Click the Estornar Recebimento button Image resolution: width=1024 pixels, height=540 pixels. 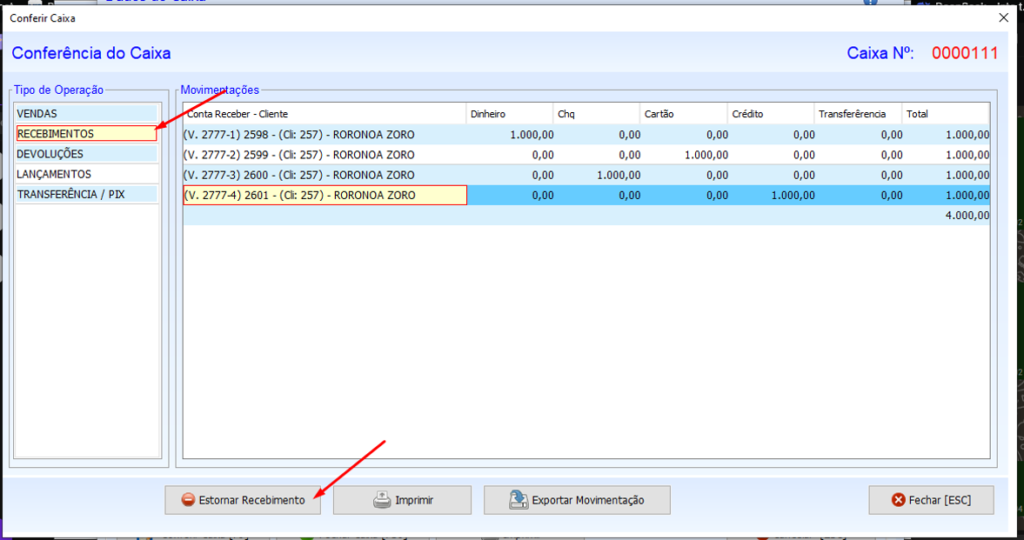[x=243, y=500]
